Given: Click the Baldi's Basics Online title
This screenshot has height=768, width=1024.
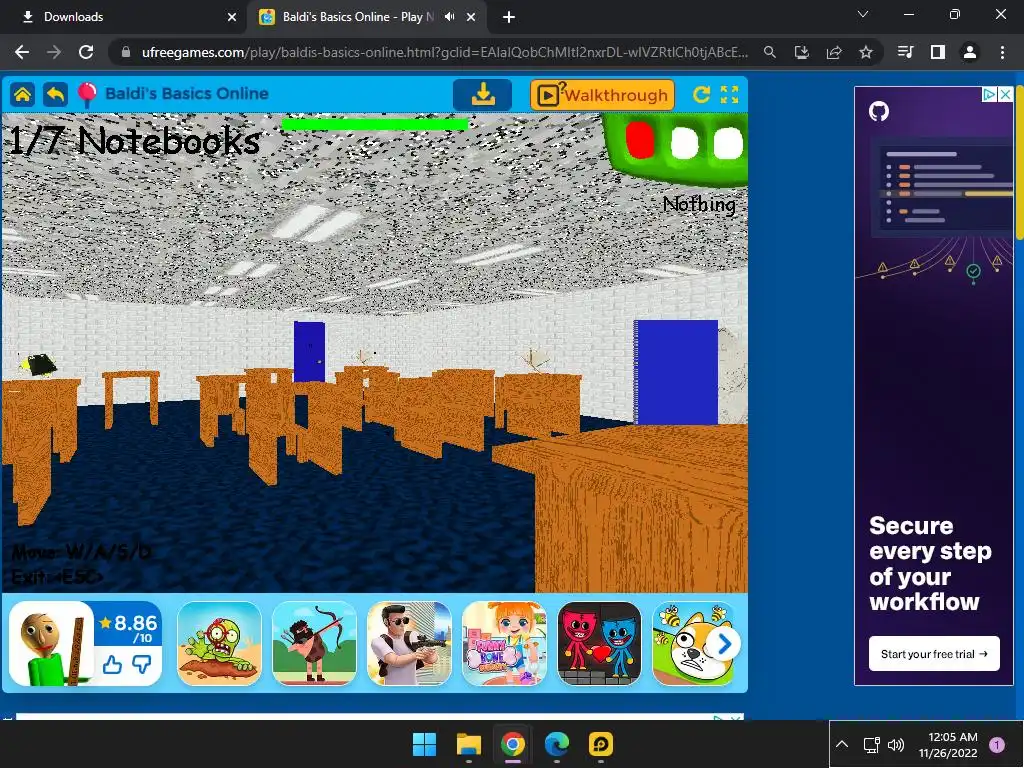Looking at the screenshot, I should 187,93.
